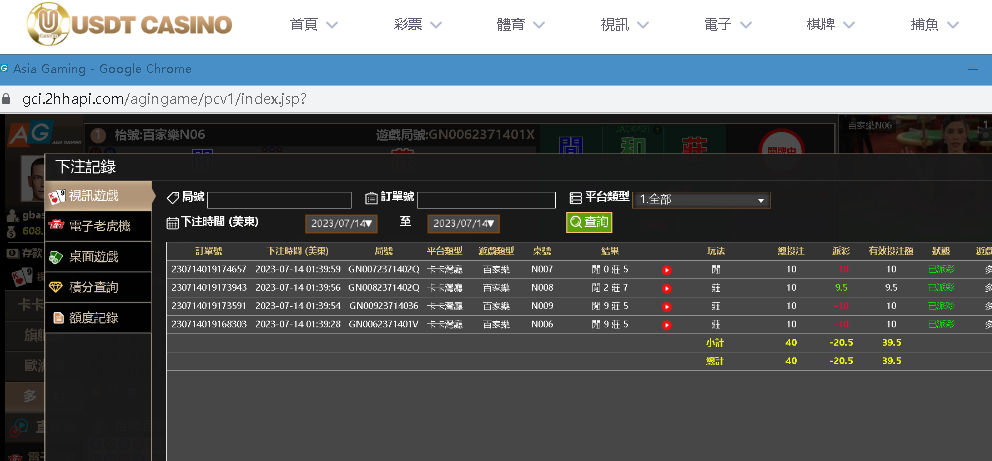Play video replay for table N006 bet
992x461 pixels.
666,325
